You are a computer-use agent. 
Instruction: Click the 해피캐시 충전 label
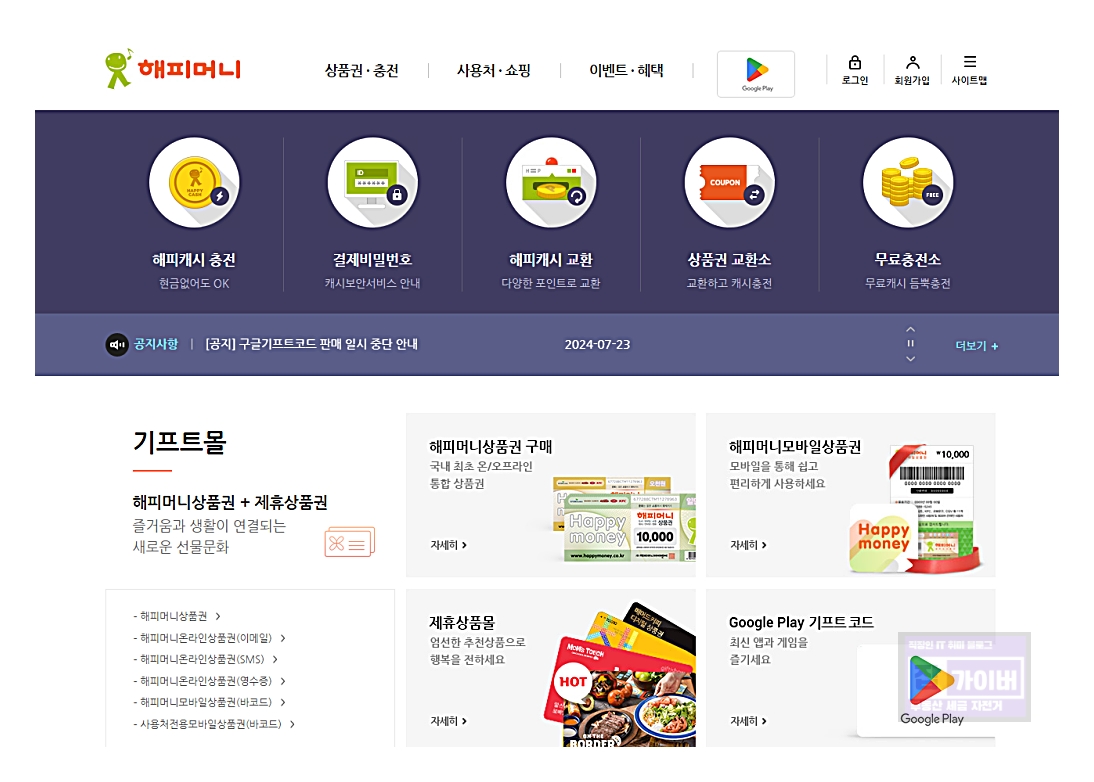(x=194, y=260)
